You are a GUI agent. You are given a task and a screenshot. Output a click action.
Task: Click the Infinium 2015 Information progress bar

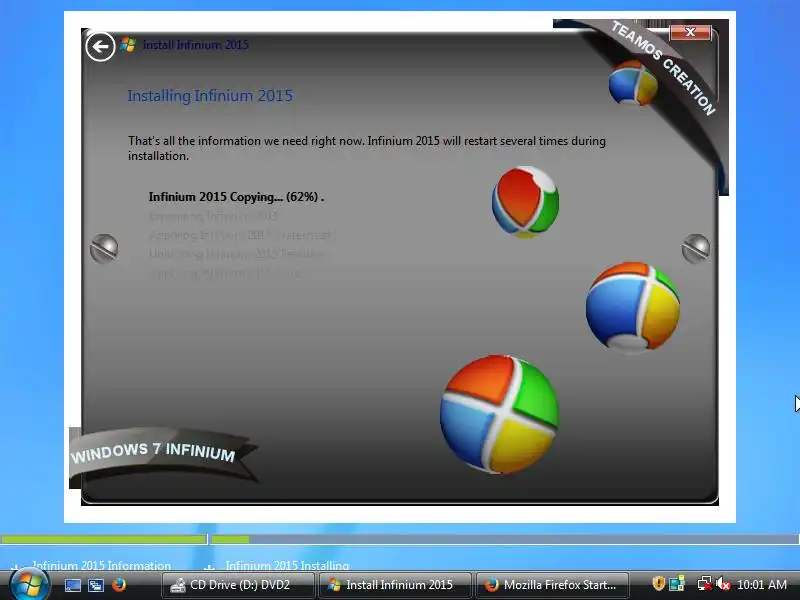click(x=104, y=539)
